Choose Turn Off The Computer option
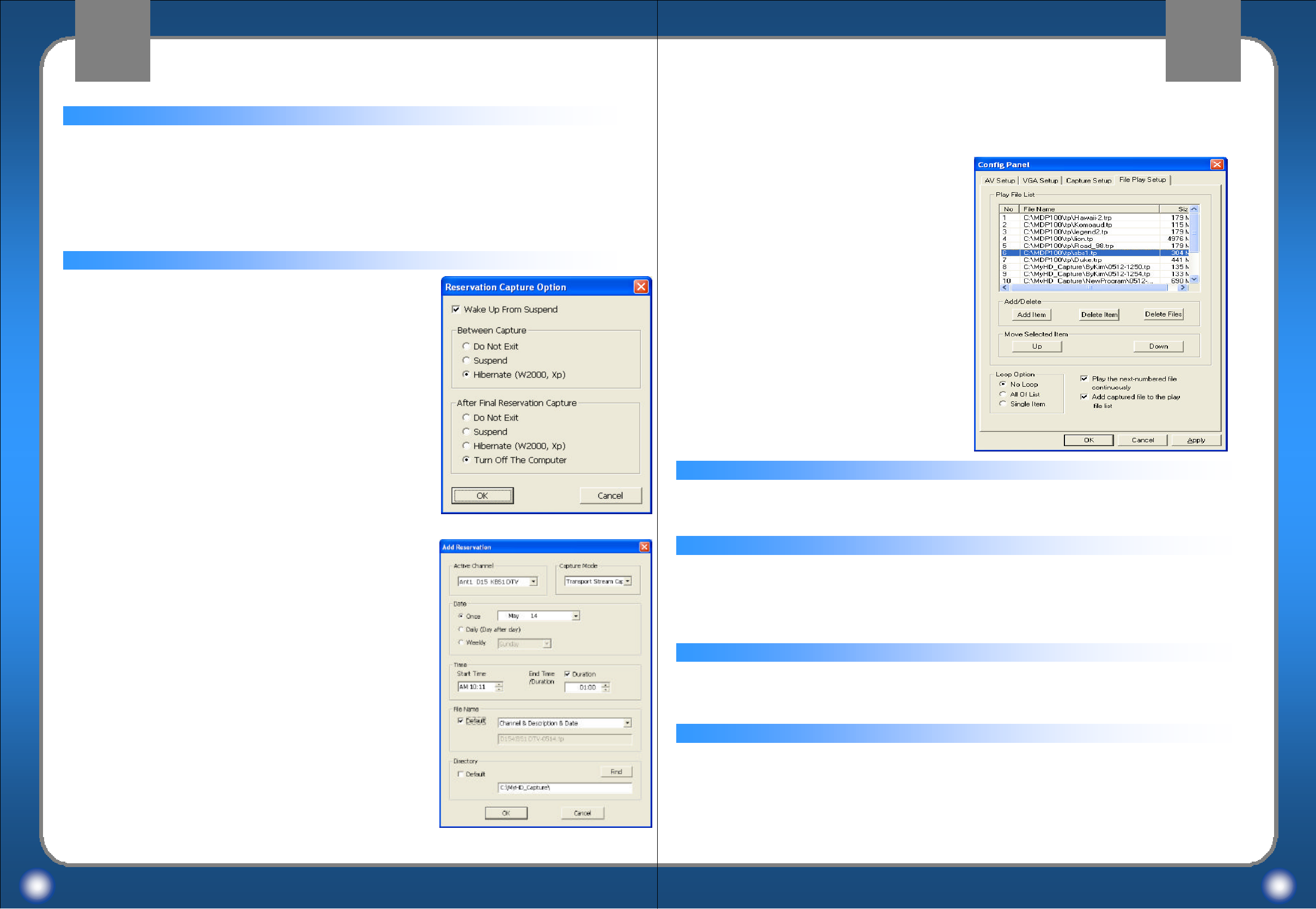This screenshot has width=1316, height=909. coord(466,460)
